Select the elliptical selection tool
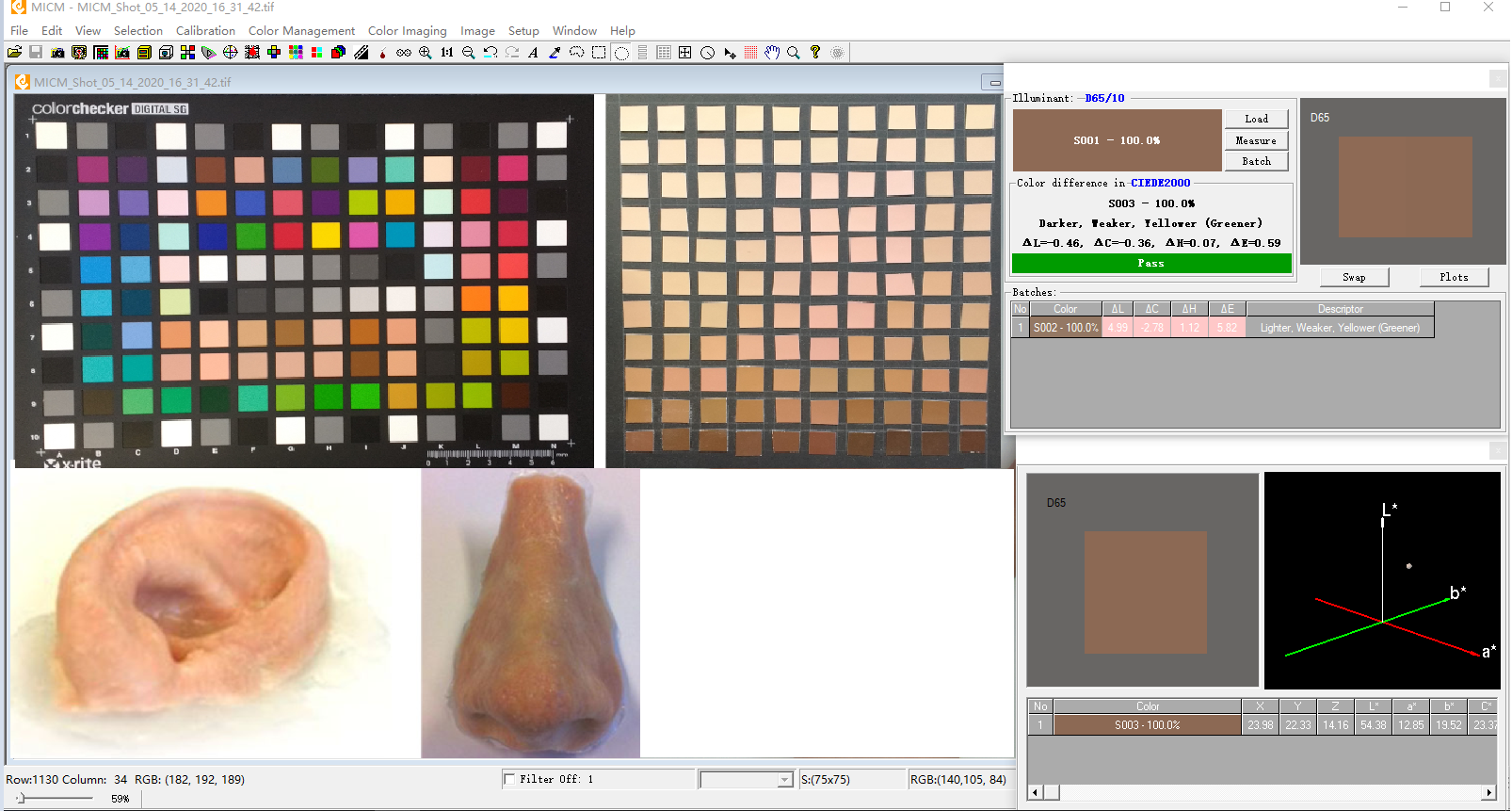This screenshot has height=811, width=1512. [621, 53]
